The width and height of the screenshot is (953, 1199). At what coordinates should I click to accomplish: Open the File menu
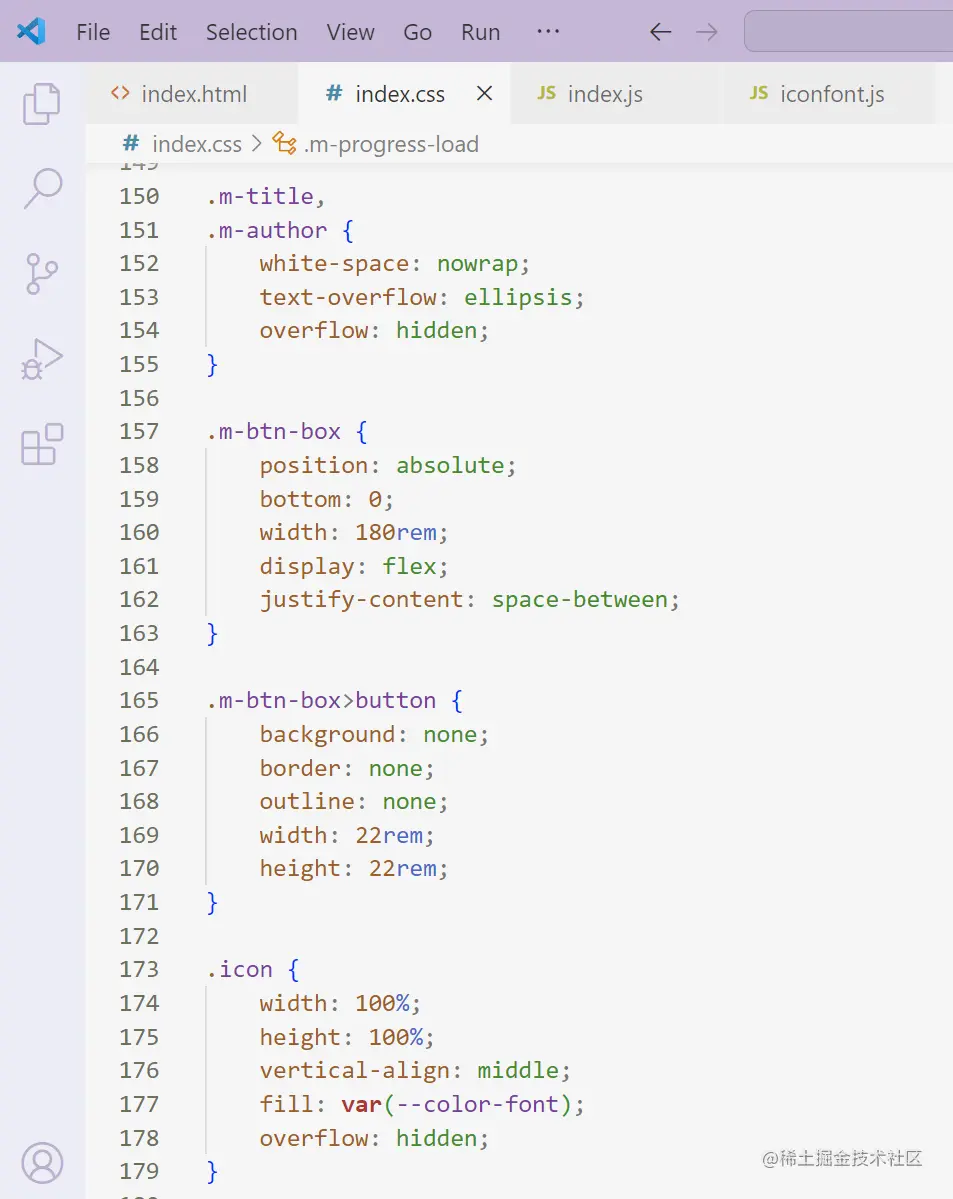[93, 32]
